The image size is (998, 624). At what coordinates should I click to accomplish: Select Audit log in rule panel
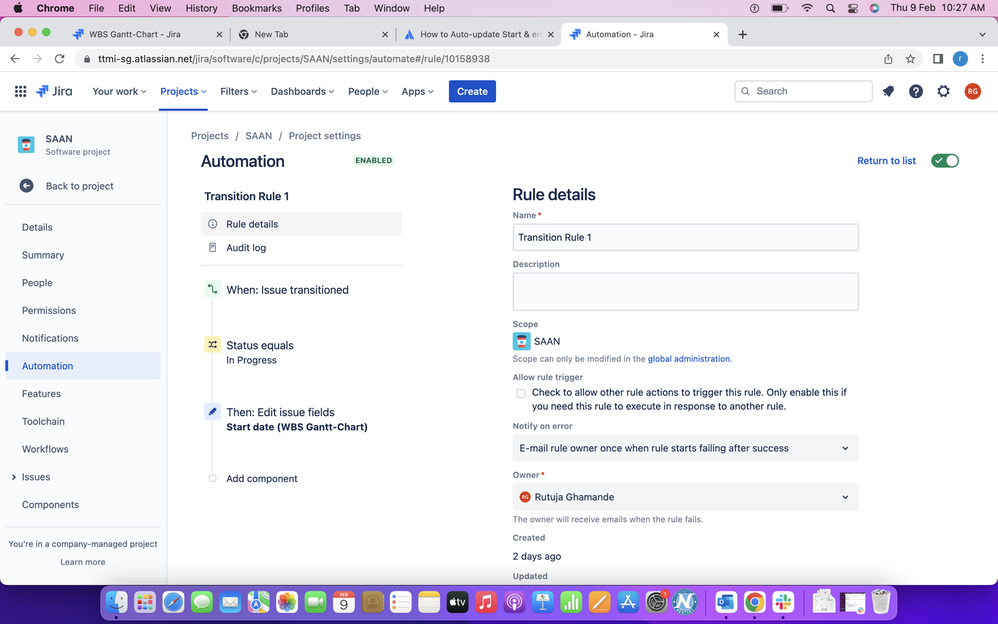tap(301, 248)
